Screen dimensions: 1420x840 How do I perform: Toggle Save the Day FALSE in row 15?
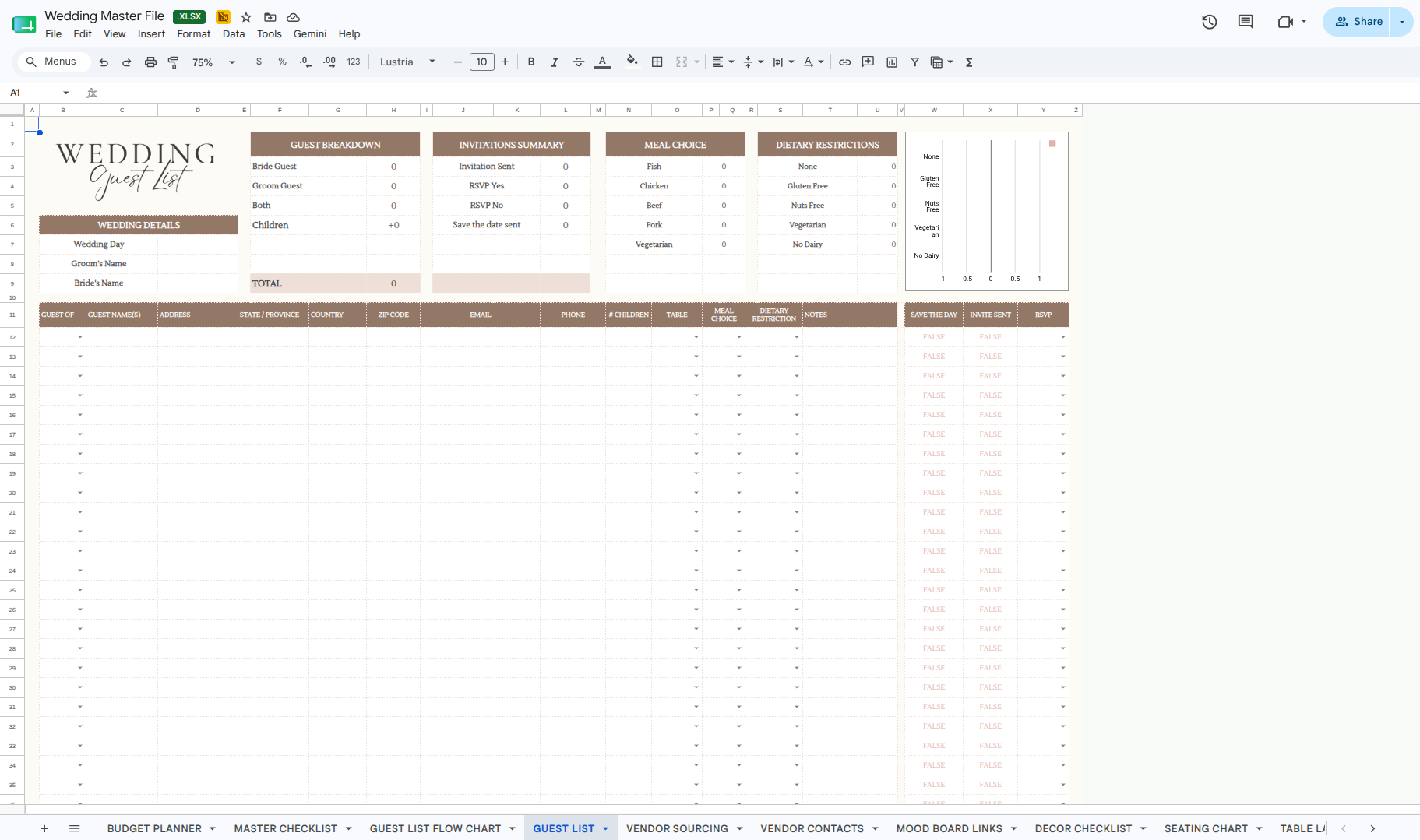click(934, 395)
